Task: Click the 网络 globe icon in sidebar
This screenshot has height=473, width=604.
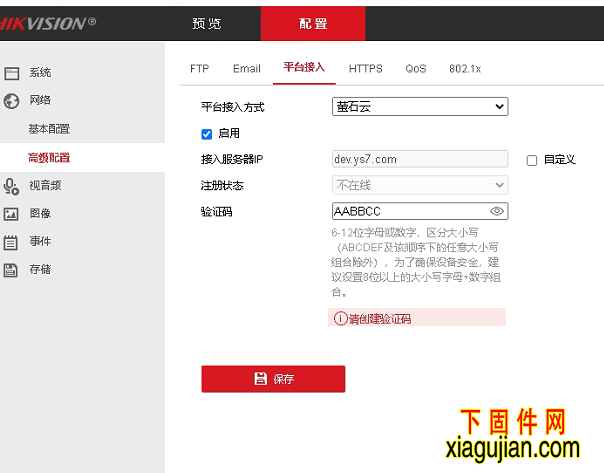Action: 12,101
